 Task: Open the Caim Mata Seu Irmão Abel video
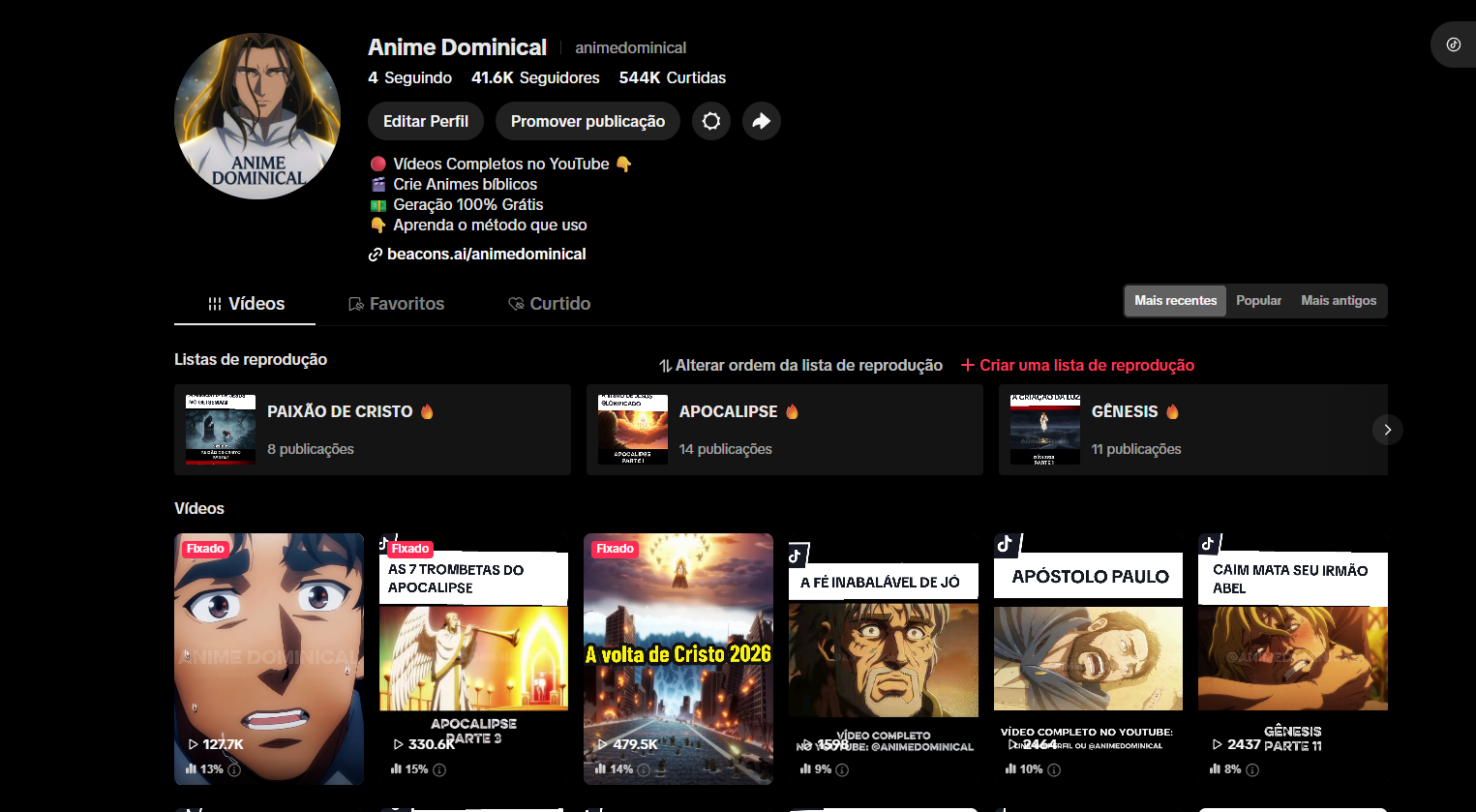tap(1293, 659)
